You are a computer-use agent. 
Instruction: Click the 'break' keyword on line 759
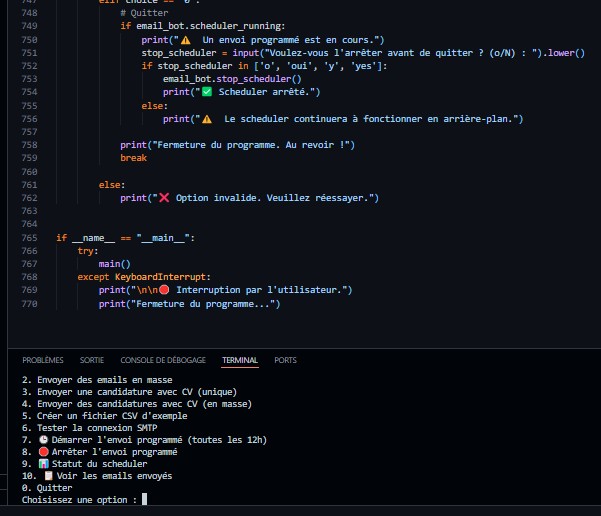(133, 158)
